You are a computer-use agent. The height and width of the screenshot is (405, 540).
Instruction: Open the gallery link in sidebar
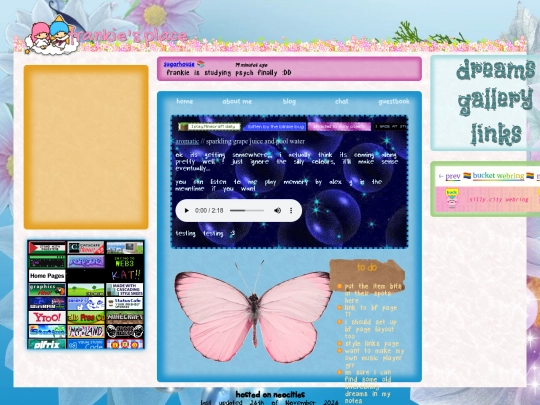[x=495, y=101]
